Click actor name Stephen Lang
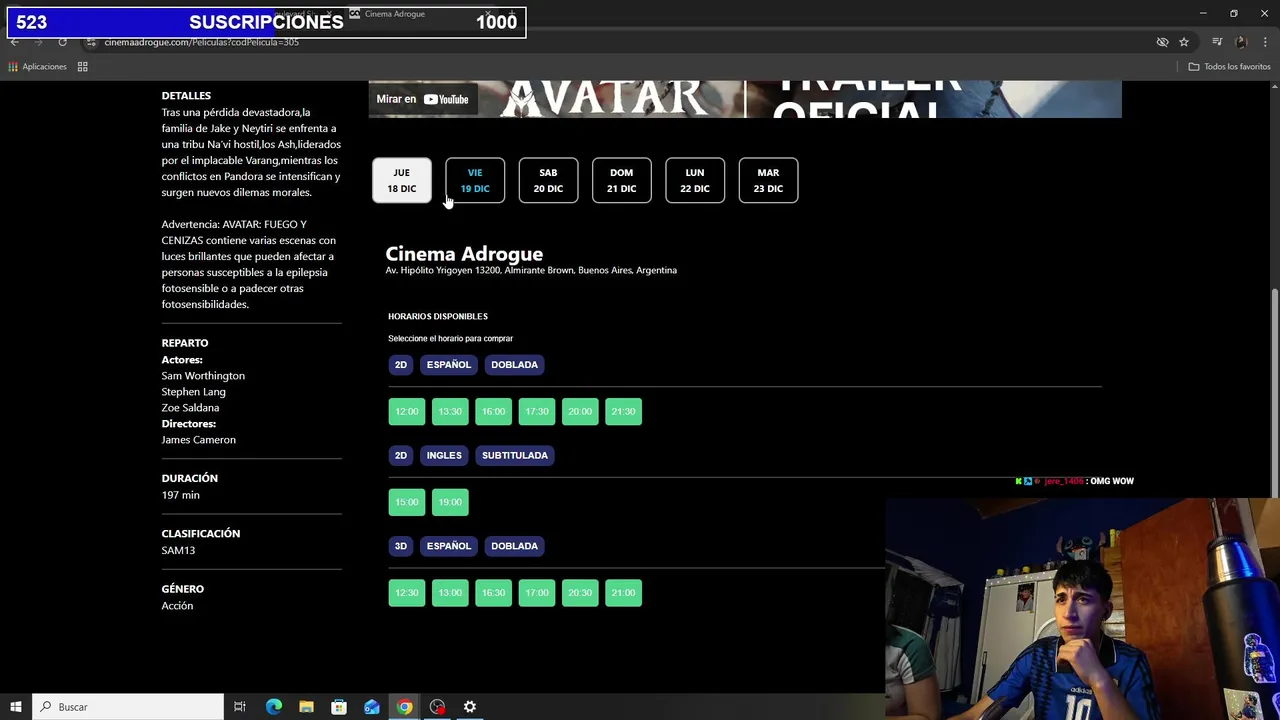Screen dimensions: 1280x720 point(193,392)
